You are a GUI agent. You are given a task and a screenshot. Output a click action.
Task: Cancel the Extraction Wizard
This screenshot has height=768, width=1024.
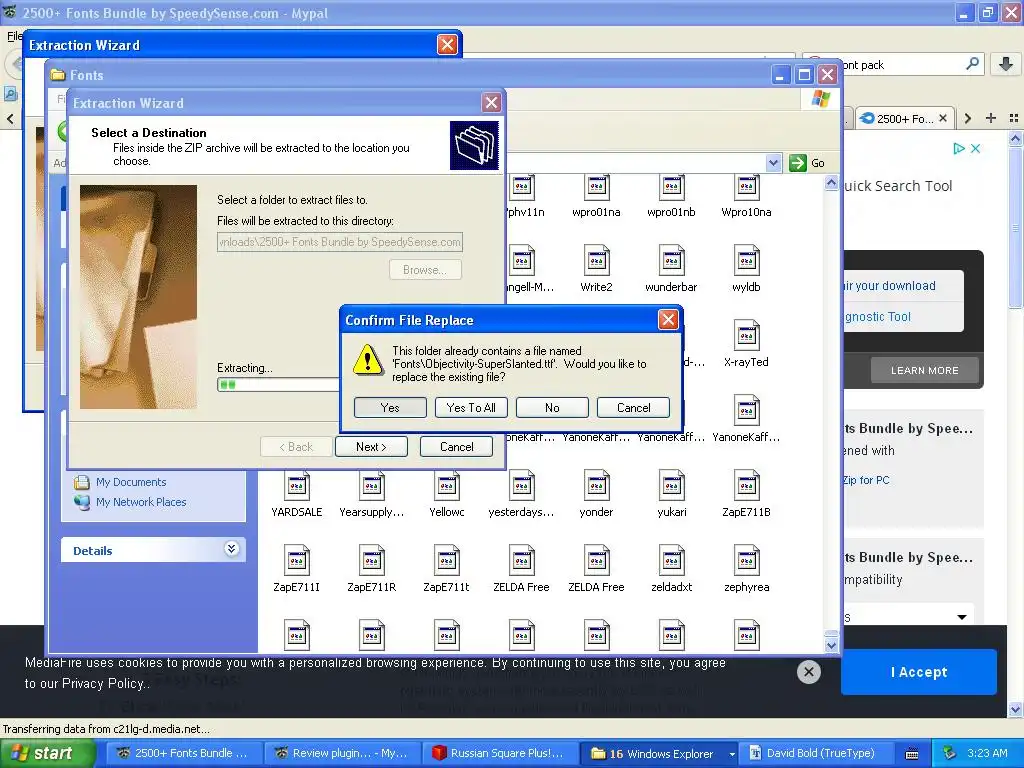point(456,447)
